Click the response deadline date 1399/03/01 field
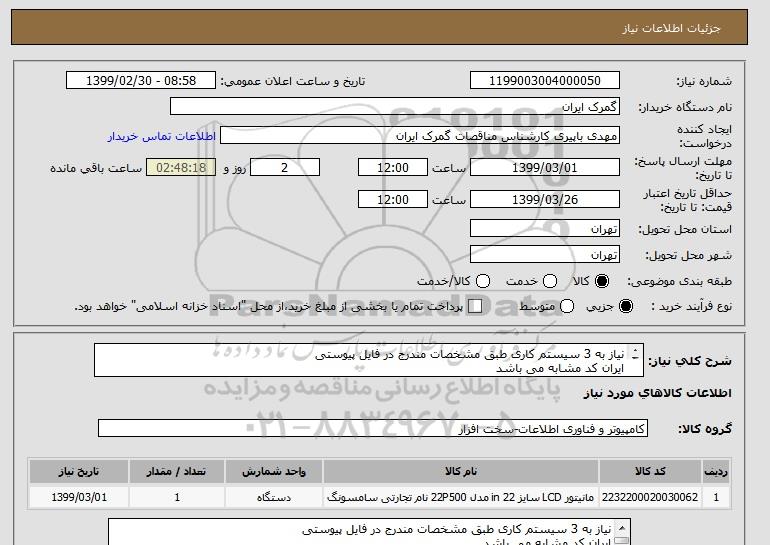This screenshot has height=545, width=770. 545,167
